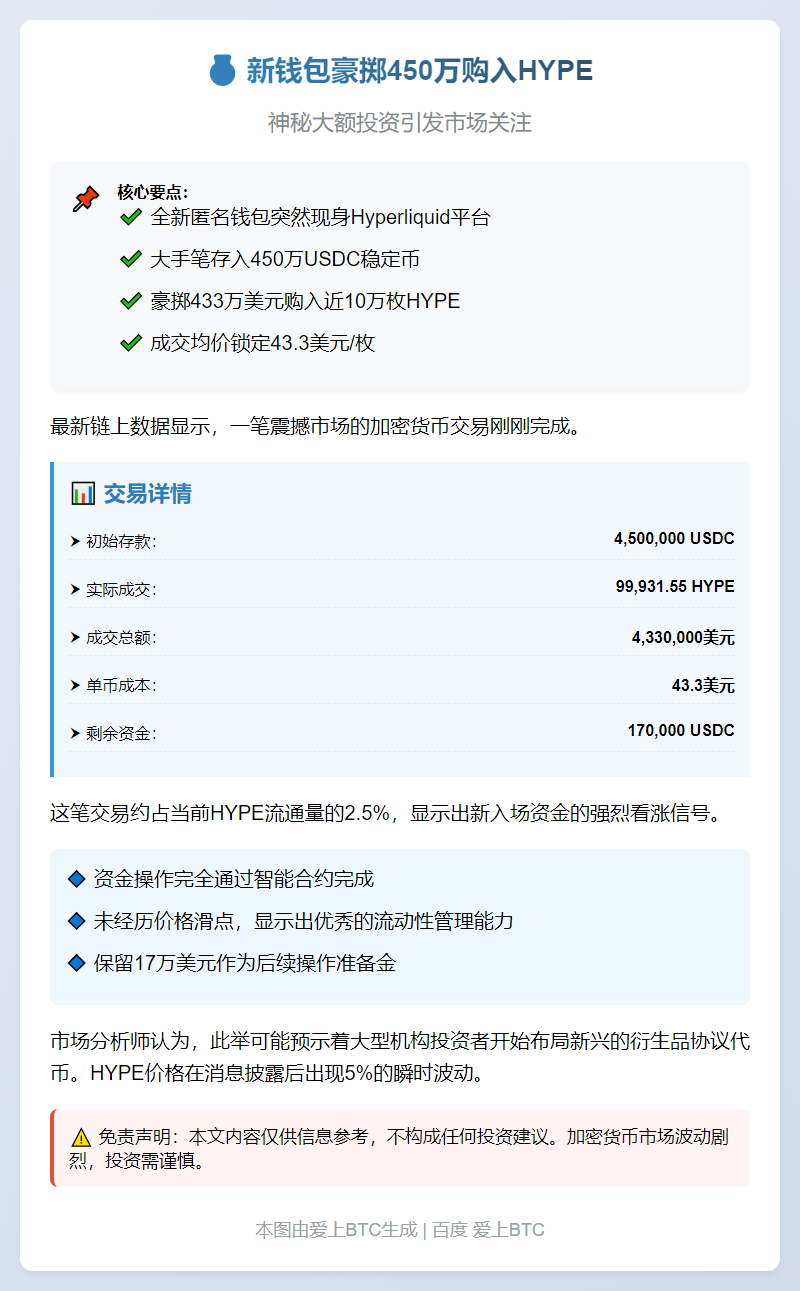Click the arrow icon before 初始存款
The image size is (800, 1291).
click(75, 541)
